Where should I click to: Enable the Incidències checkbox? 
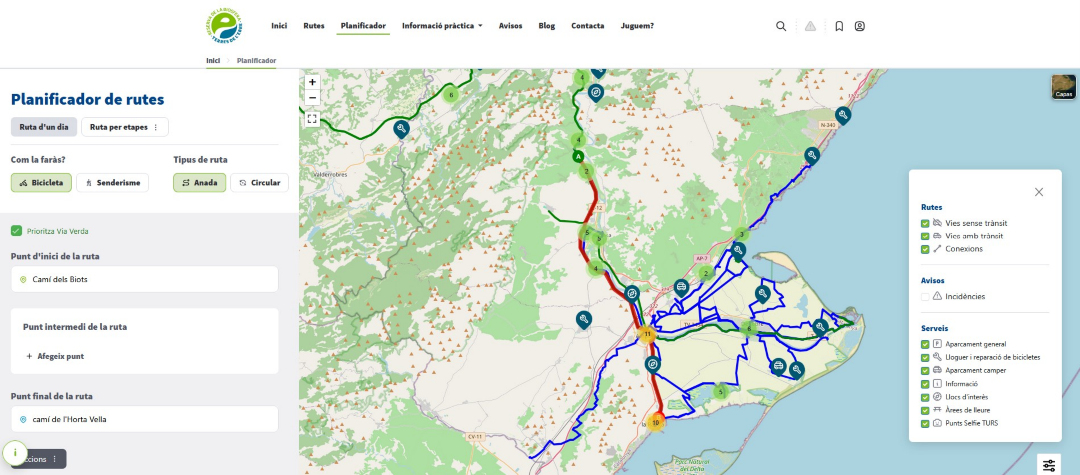click(925, 296)
